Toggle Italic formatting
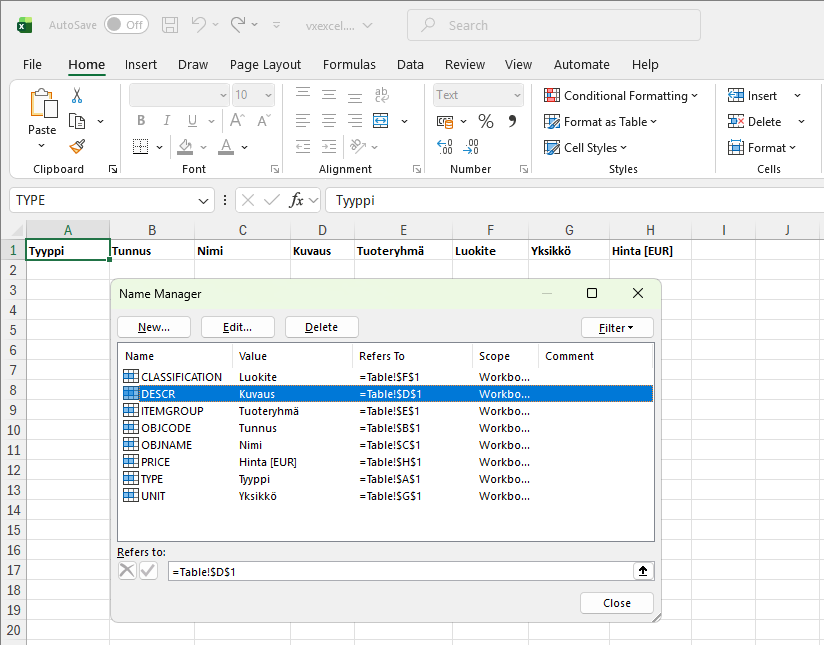This screenshot has height=645, width=824. coord(167,121)
